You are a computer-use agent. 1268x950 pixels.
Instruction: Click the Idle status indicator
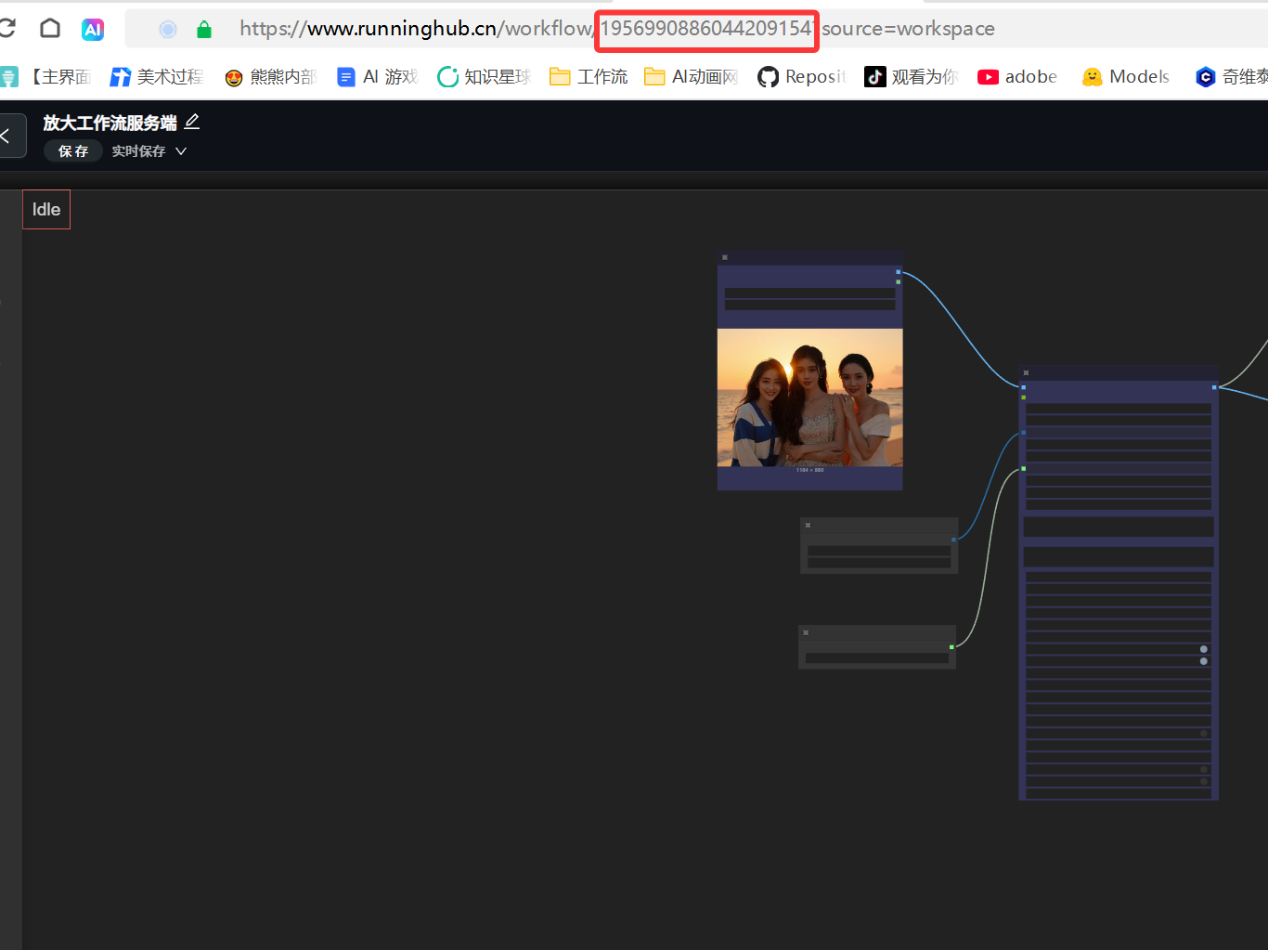tap(46, 210)
